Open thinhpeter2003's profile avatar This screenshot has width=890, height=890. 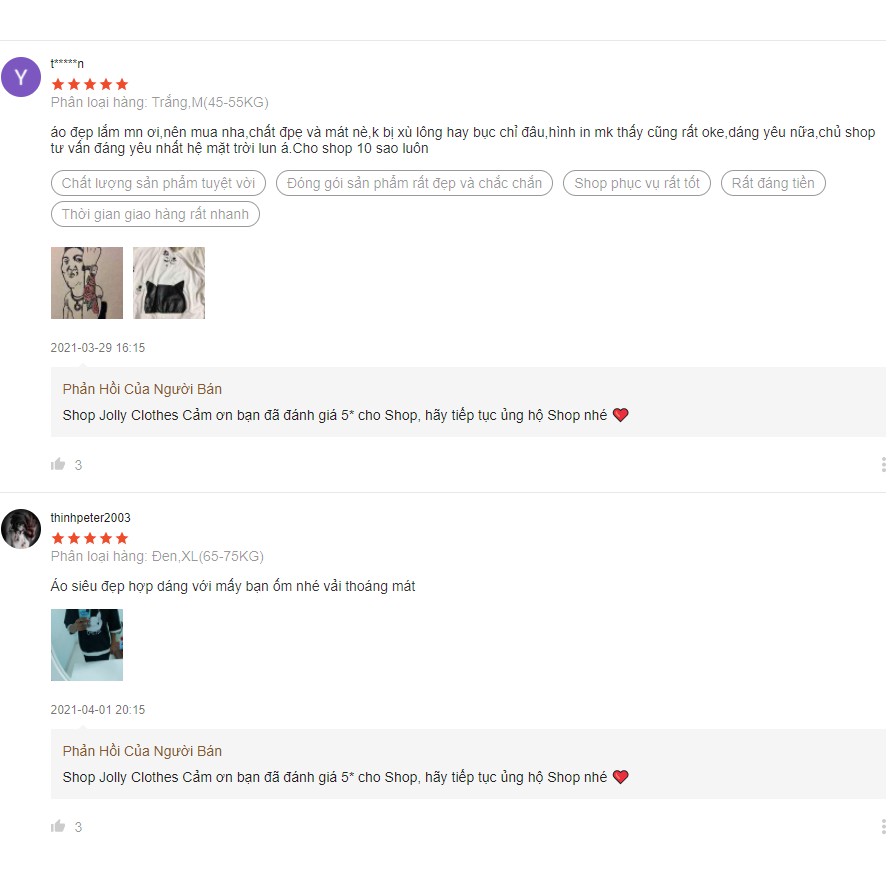[x=21, y=528]
